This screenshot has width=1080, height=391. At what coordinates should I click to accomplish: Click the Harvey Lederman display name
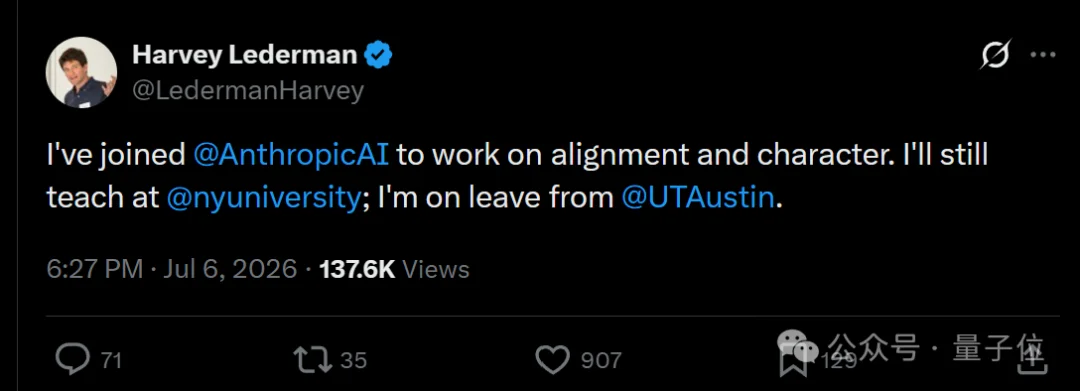[245, 55]
